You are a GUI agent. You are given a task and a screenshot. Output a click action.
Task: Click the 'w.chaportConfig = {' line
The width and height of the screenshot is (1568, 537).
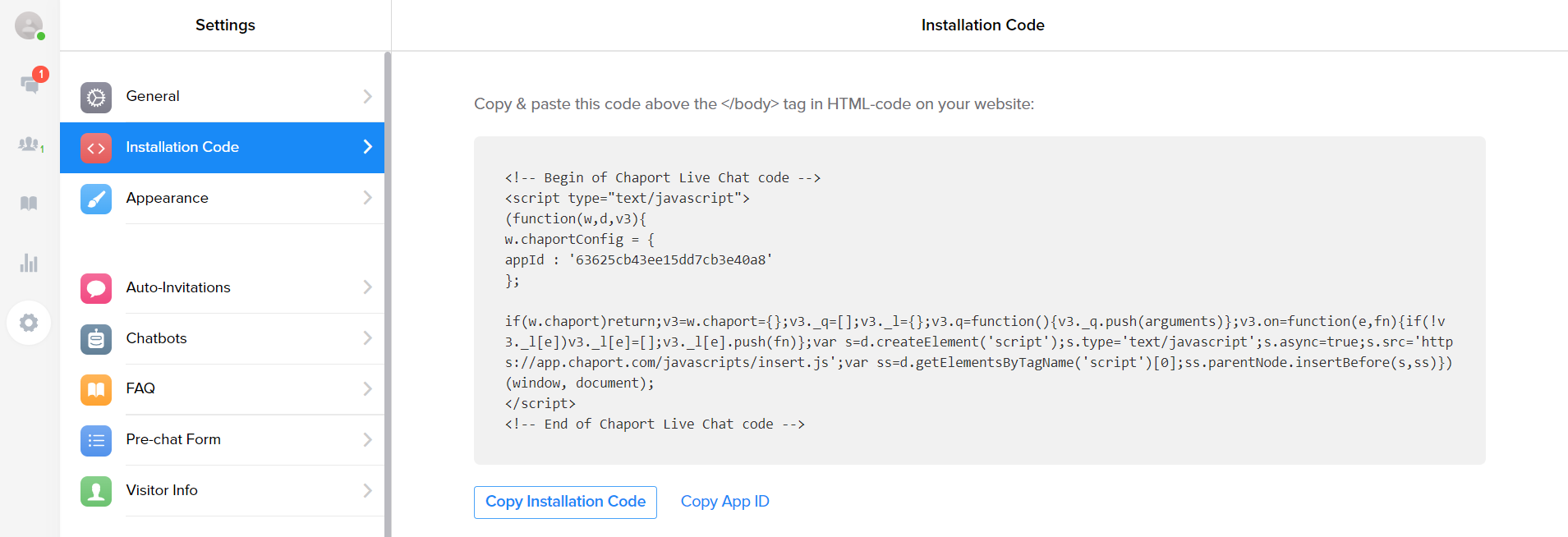(579, 239)
